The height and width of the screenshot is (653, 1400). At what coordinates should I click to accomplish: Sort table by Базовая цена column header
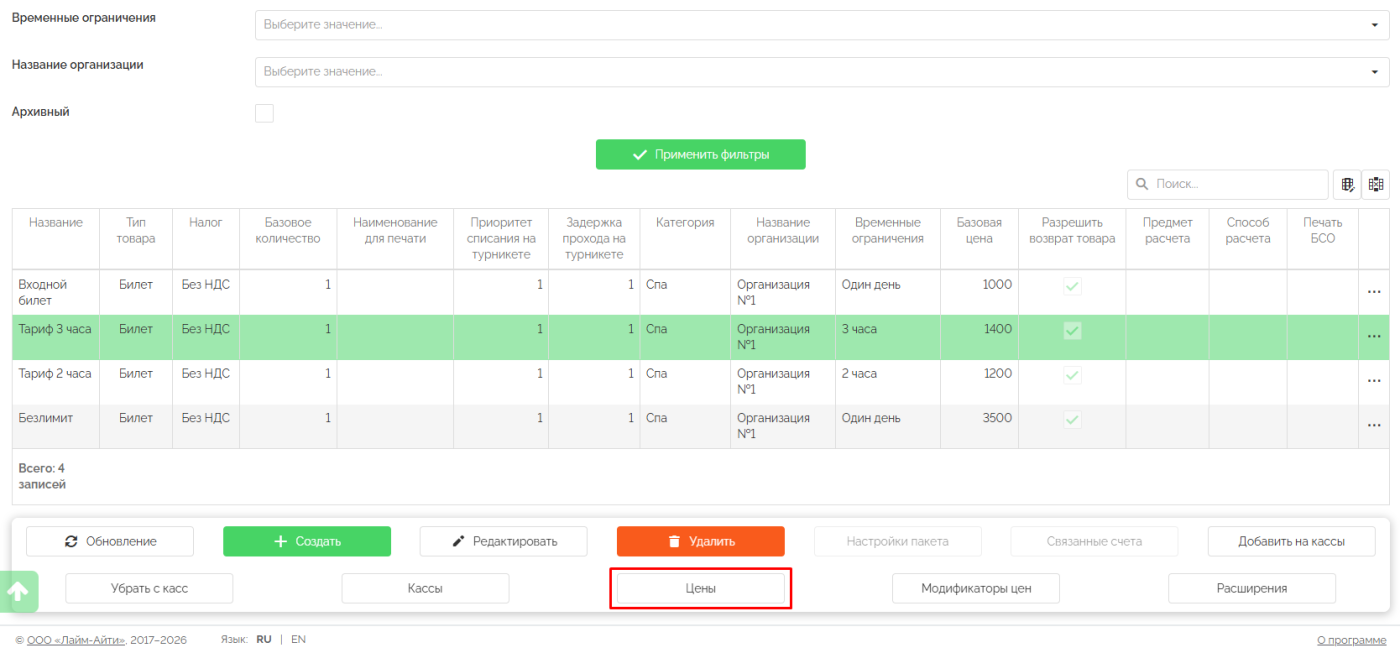coord(978,230)
